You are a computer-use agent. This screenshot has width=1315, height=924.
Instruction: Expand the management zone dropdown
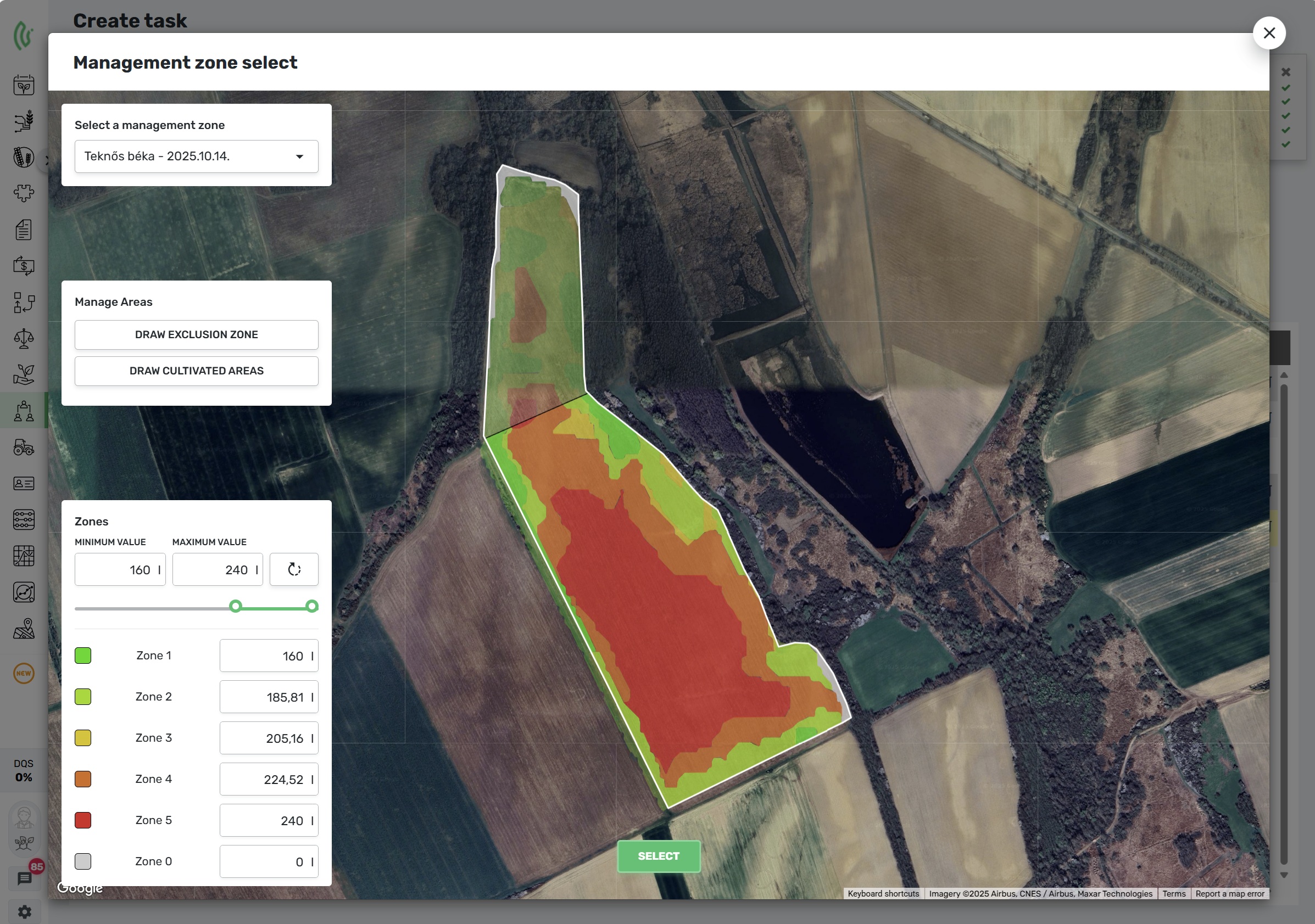(x=196, y=156)
